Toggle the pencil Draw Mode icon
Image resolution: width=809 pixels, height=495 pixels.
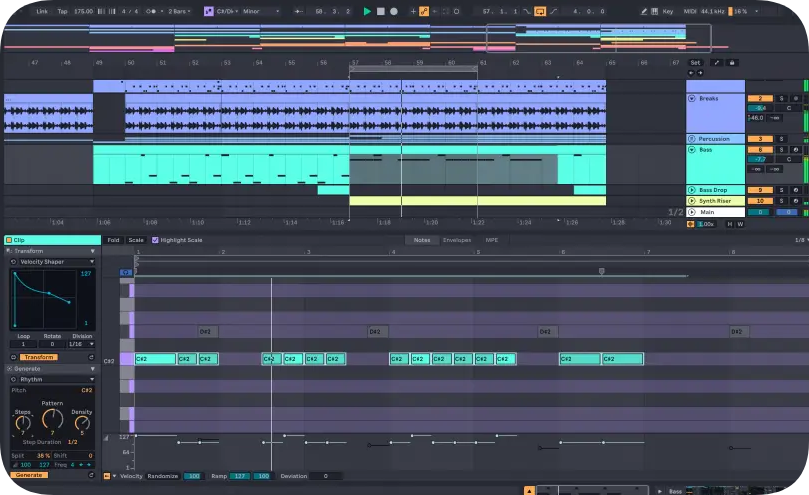coord(644,11)
